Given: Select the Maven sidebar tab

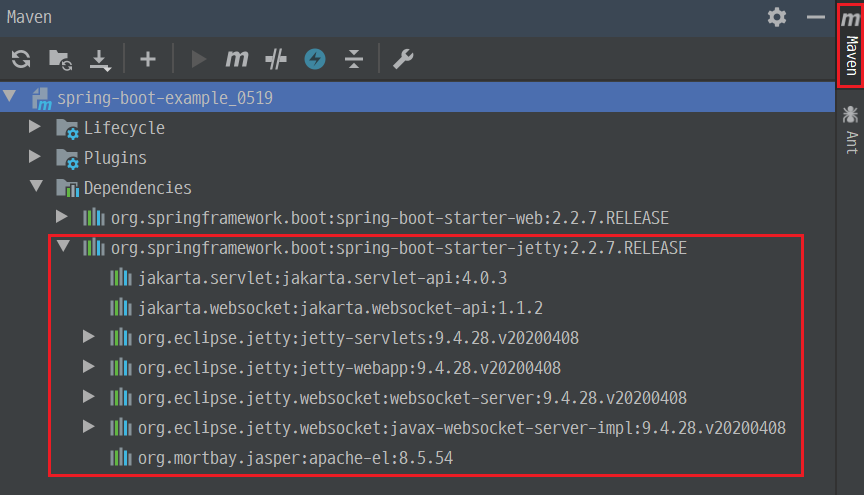Looking at the screenshot, I should tap(851, 44).
